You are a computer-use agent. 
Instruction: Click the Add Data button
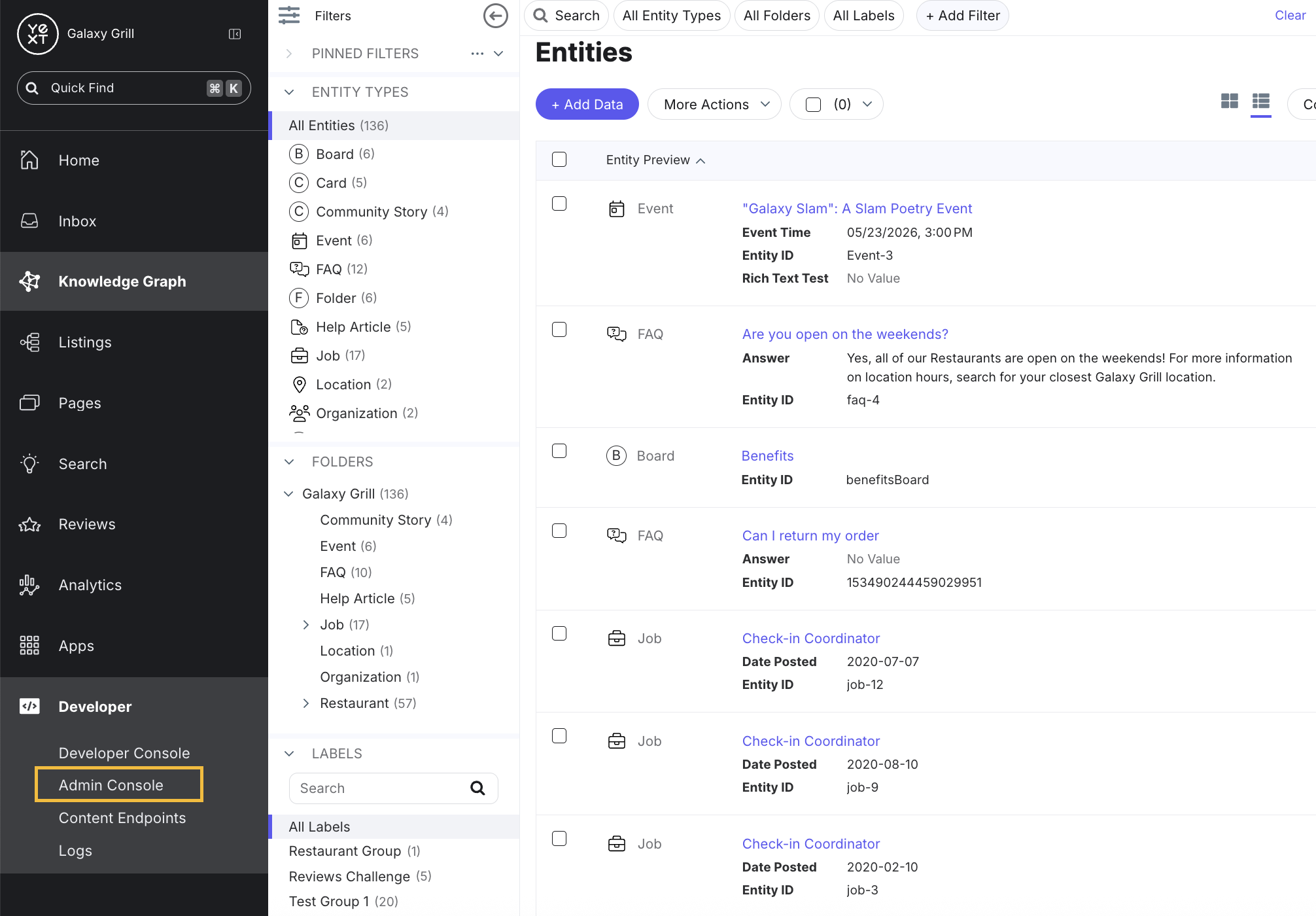(x=587, y=104)
